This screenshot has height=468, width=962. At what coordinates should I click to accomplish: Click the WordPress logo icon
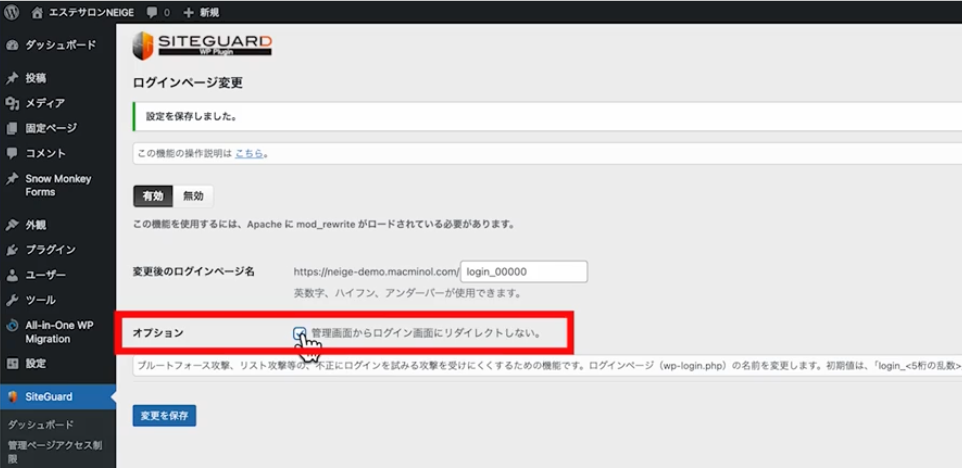tap(12, 12)
